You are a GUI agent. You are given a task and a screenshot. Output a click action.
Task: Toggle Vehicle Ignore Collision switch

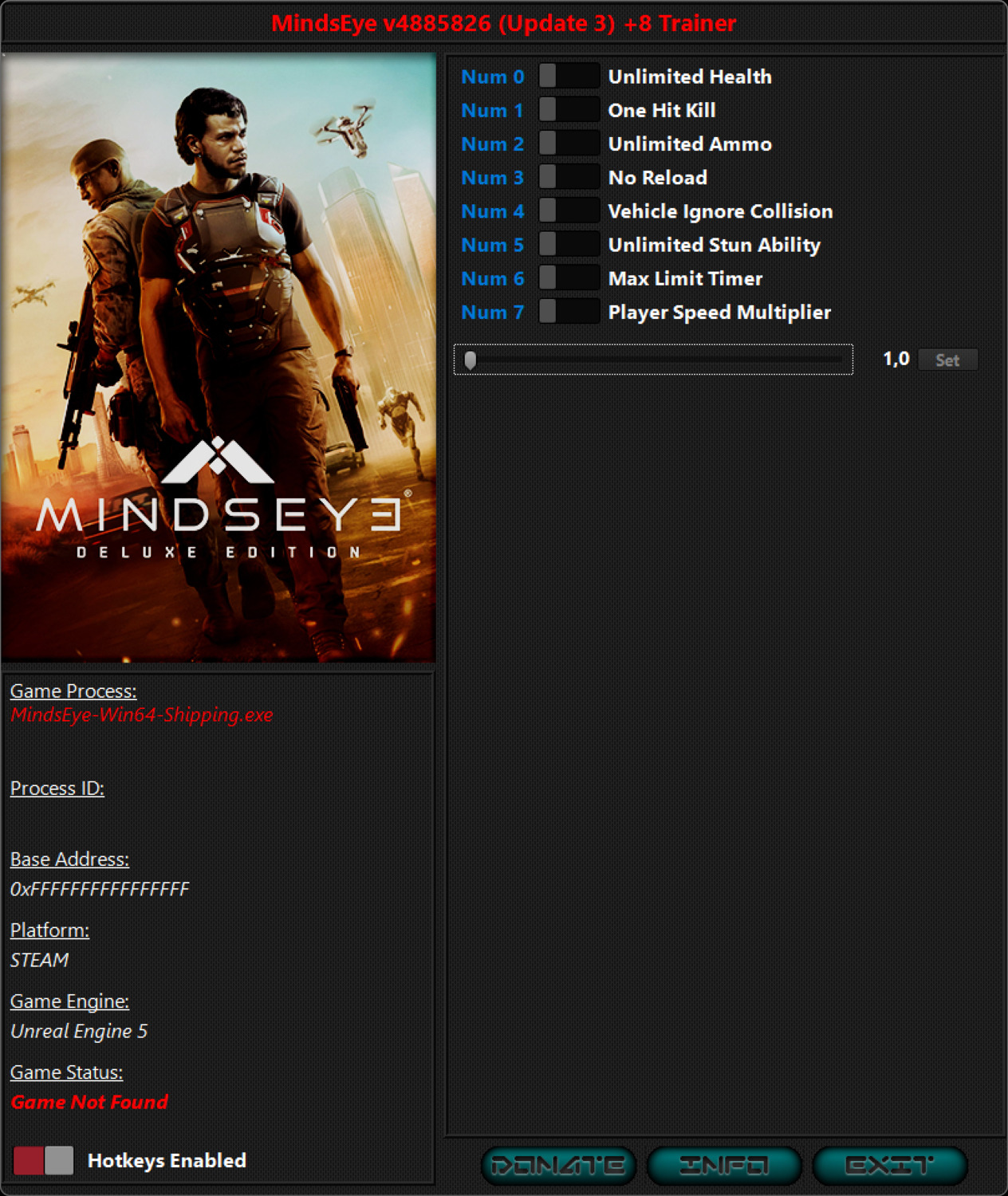click(569, 211)
